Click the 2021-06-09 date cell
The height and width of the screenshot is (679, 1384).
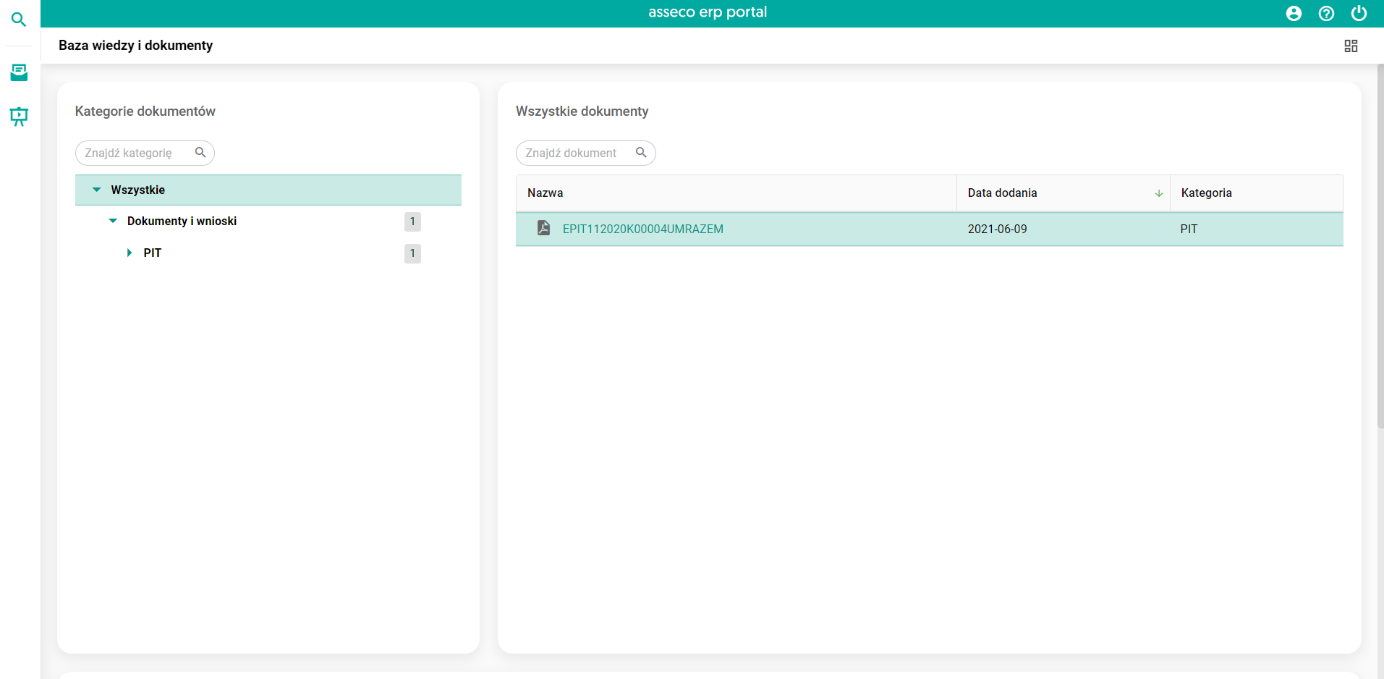click(x=997, y=229)
